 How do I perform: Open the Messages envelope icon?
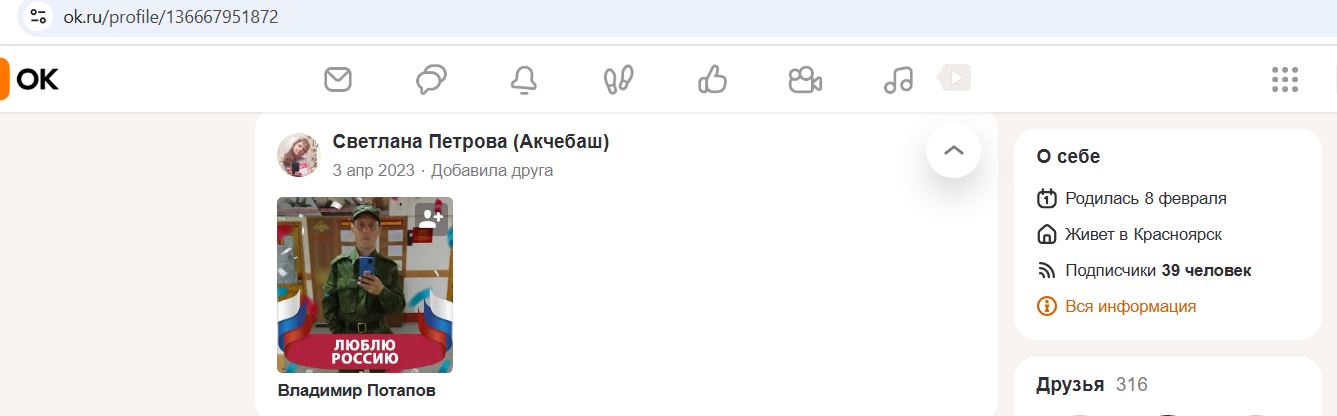pos(339,79)
